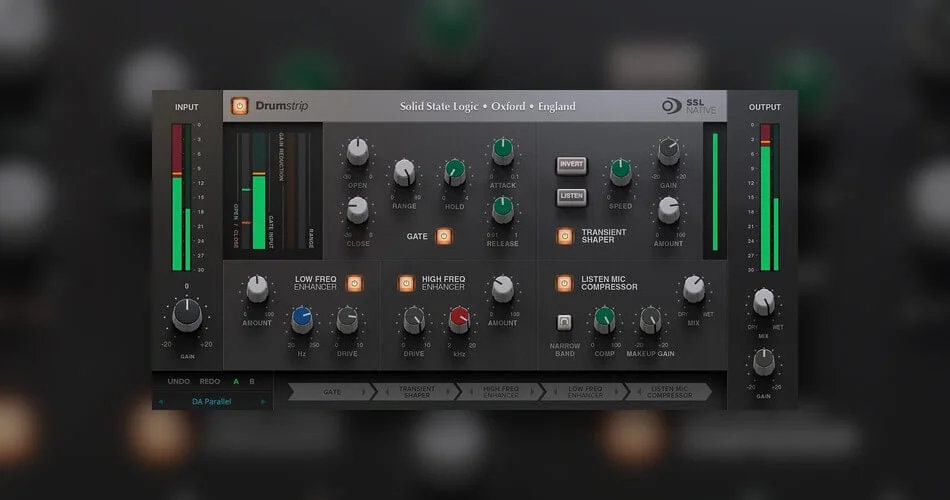
Task: Open the DA Parallel preset menu
Action: tap(211, 401)
